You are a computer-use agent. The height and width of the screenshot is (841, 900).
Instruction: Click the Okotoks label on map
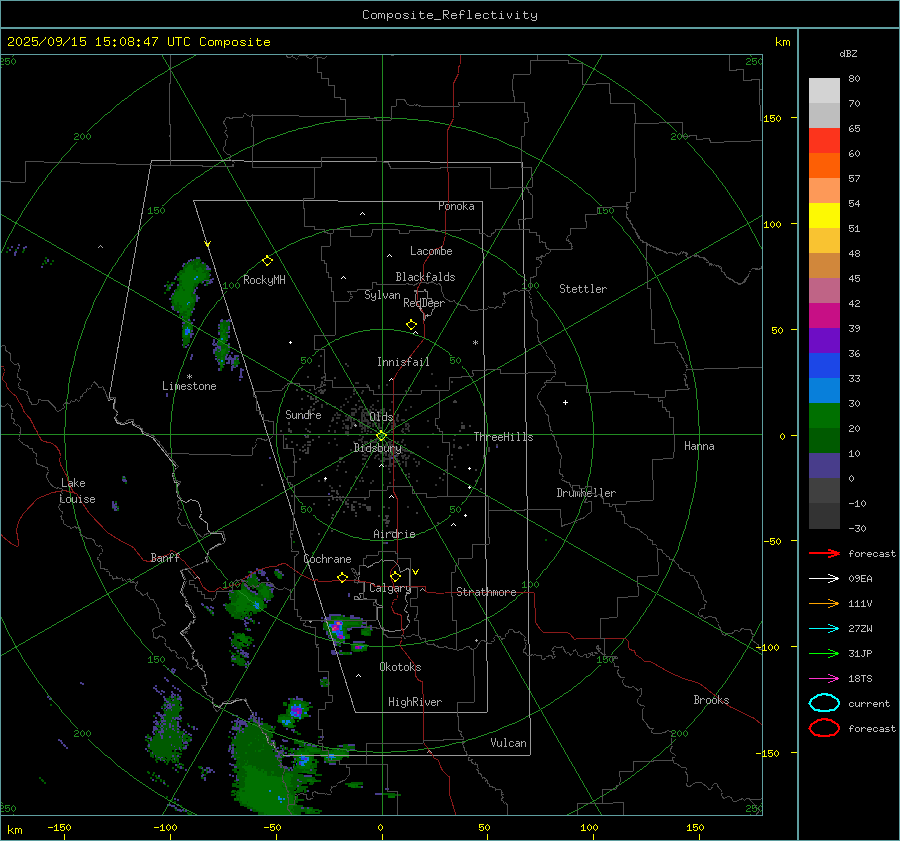pyautogui.click(x=400, y=667)
